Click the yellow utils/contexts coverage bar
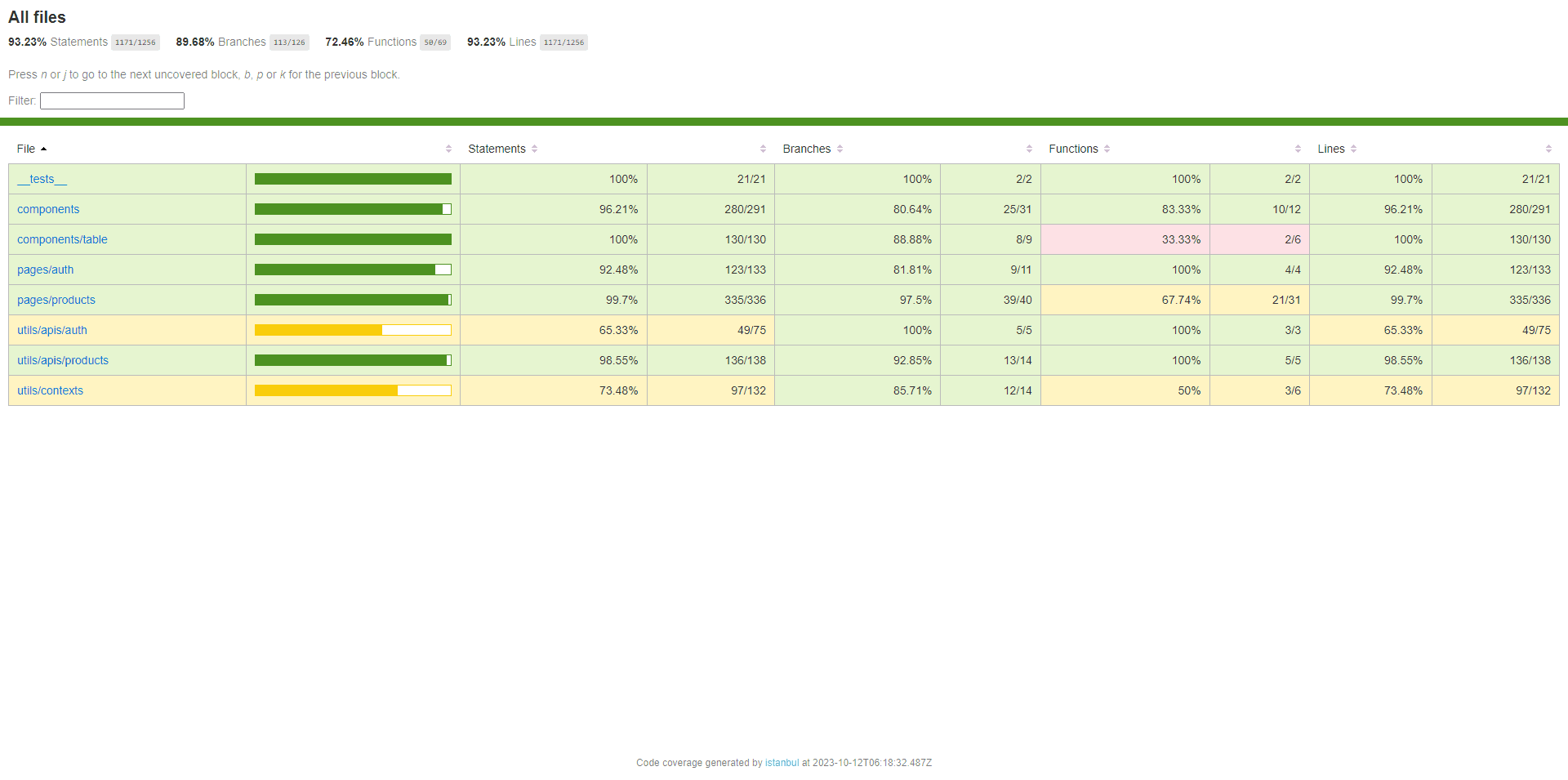This screenshot has height=780, width=1568. [353, 390]
